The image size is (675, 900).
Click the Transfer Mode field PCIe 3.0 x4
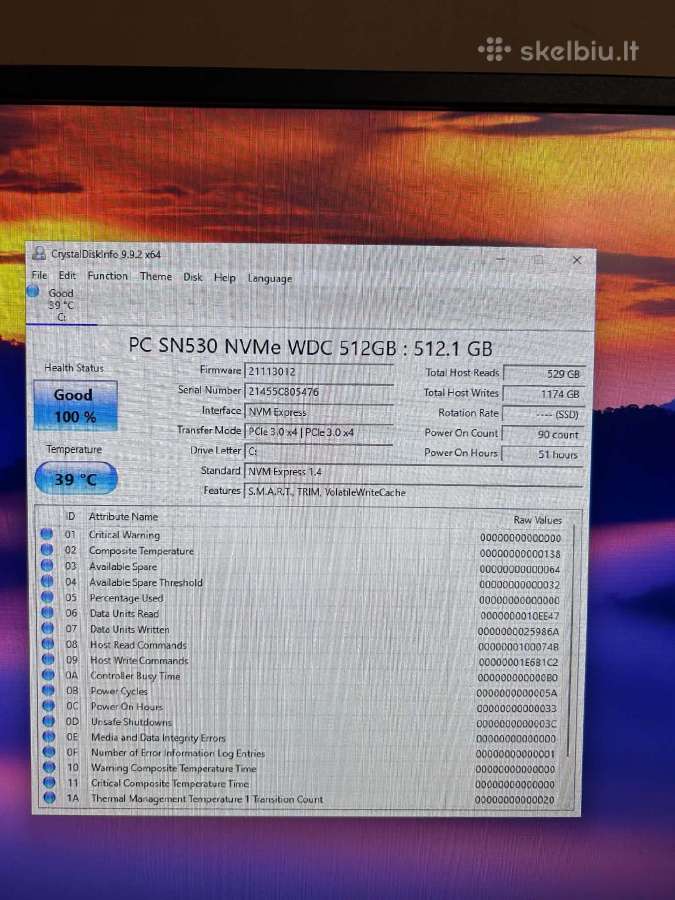coord(319,432)
